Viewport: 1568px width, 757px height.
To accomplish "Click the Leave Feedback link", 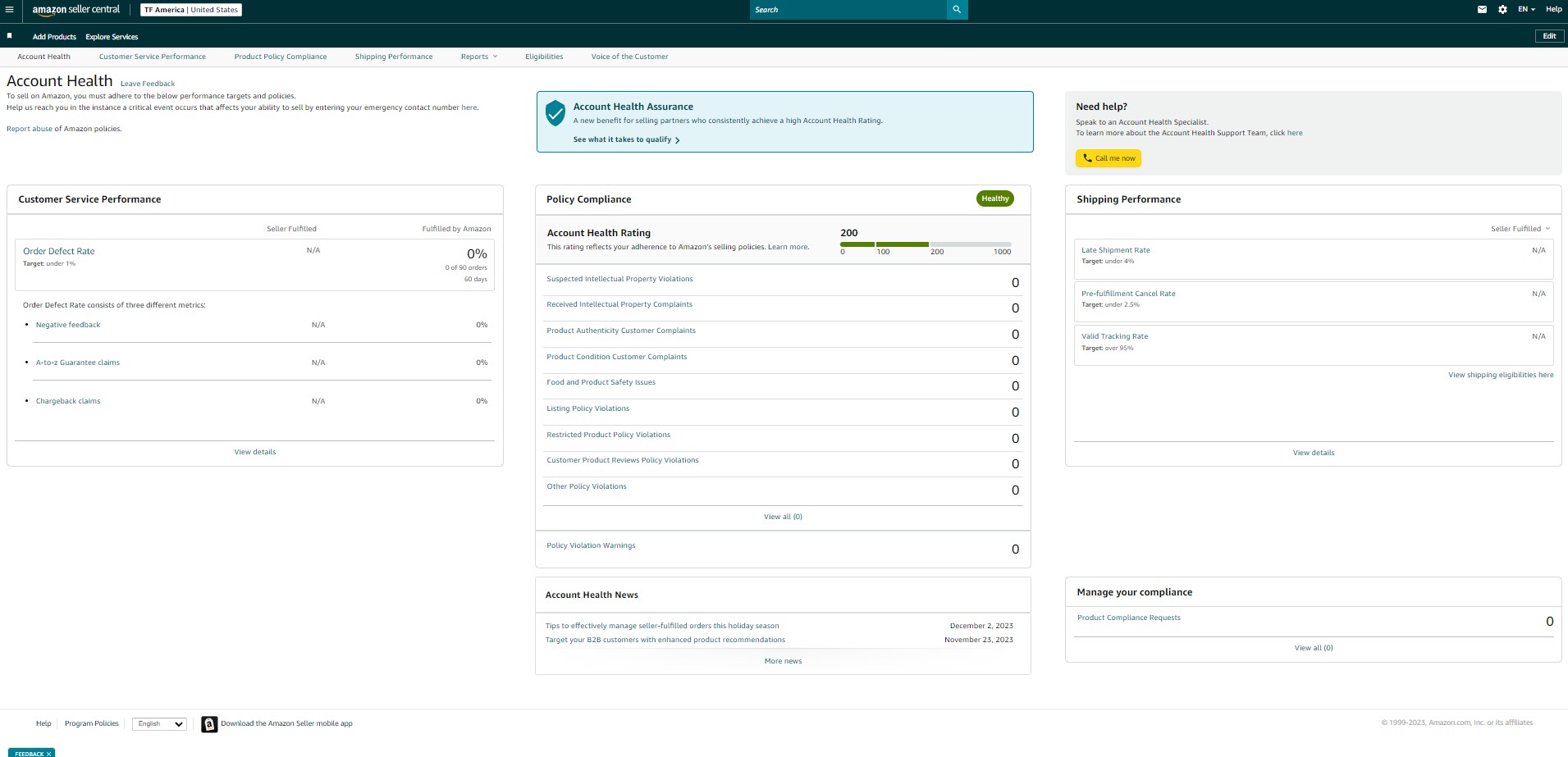I will point(148,84).
